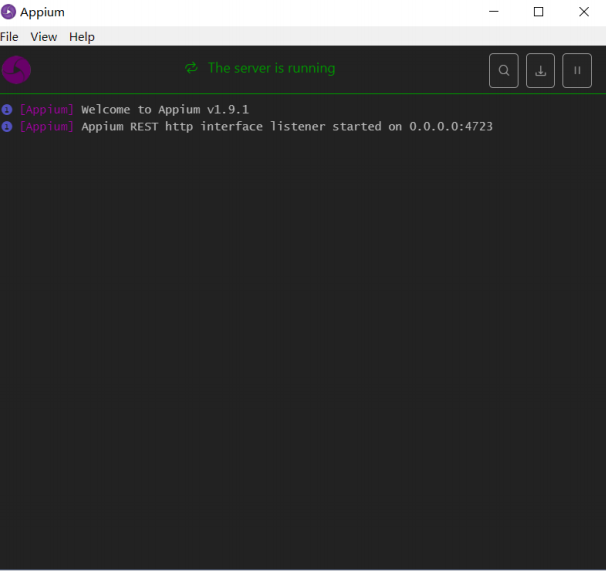Select the 'Welcome to Appium v1.9.1' log line
This screenshot has height=571, width=606.
point(165,110)
